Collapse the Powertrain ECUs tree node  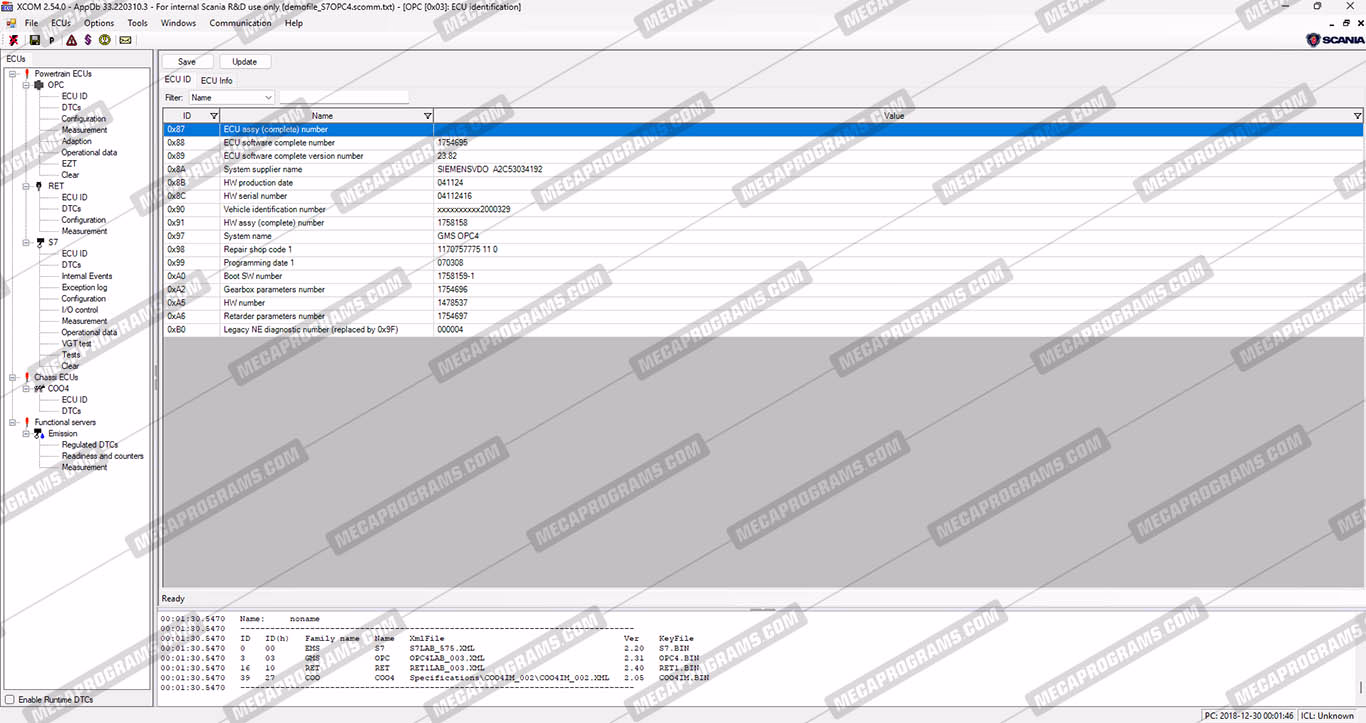click(x=12, y=74)
